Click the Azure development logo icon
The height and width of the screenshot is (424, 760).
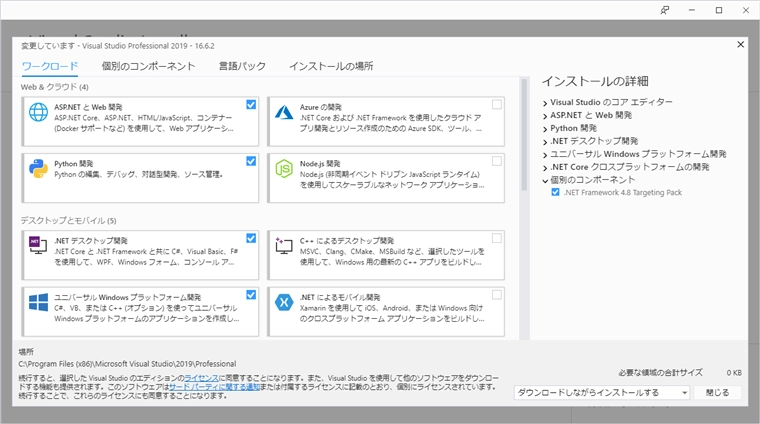pos(284,112)
